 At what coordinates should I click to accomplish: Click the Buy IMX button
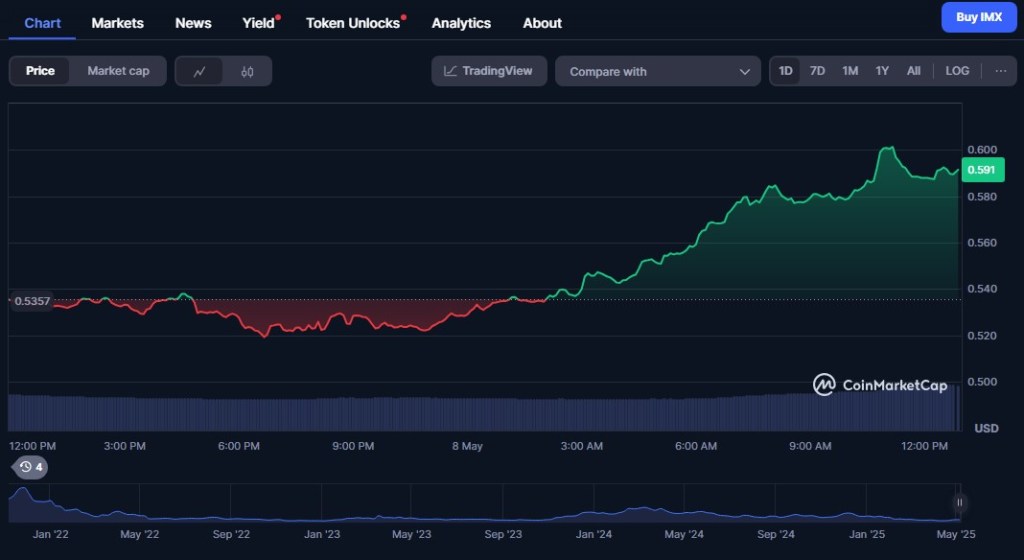(x=978, y=17)
